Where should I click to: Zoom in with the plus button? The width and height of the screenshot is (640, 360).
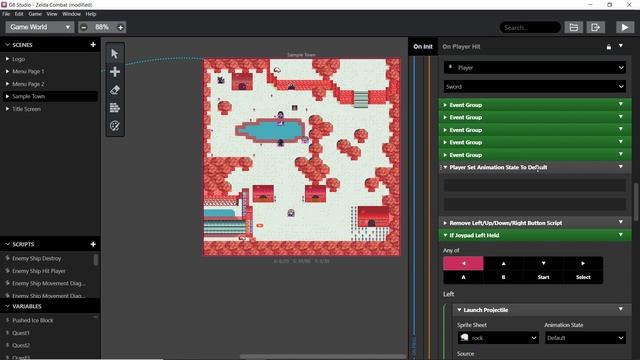click(x=120, y=27)
